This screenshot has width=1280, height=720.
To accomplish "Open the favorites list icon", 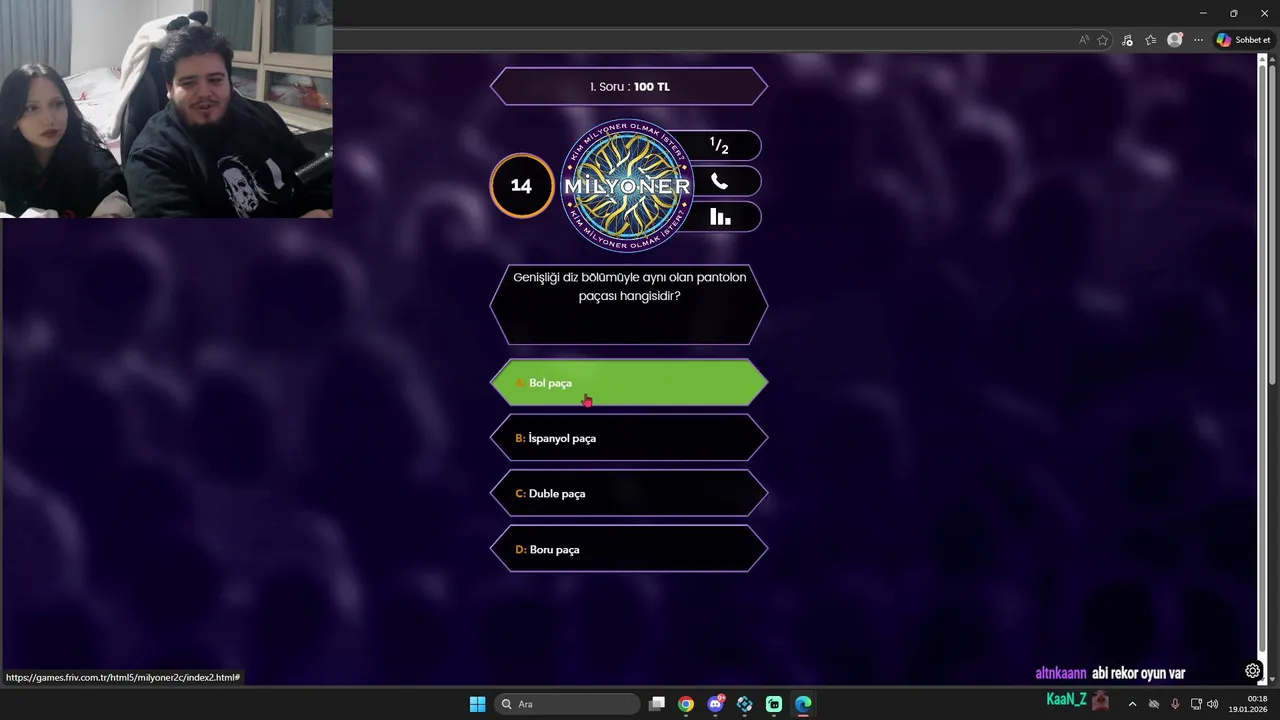I will pyautogui.click(x=1151, y=40).
